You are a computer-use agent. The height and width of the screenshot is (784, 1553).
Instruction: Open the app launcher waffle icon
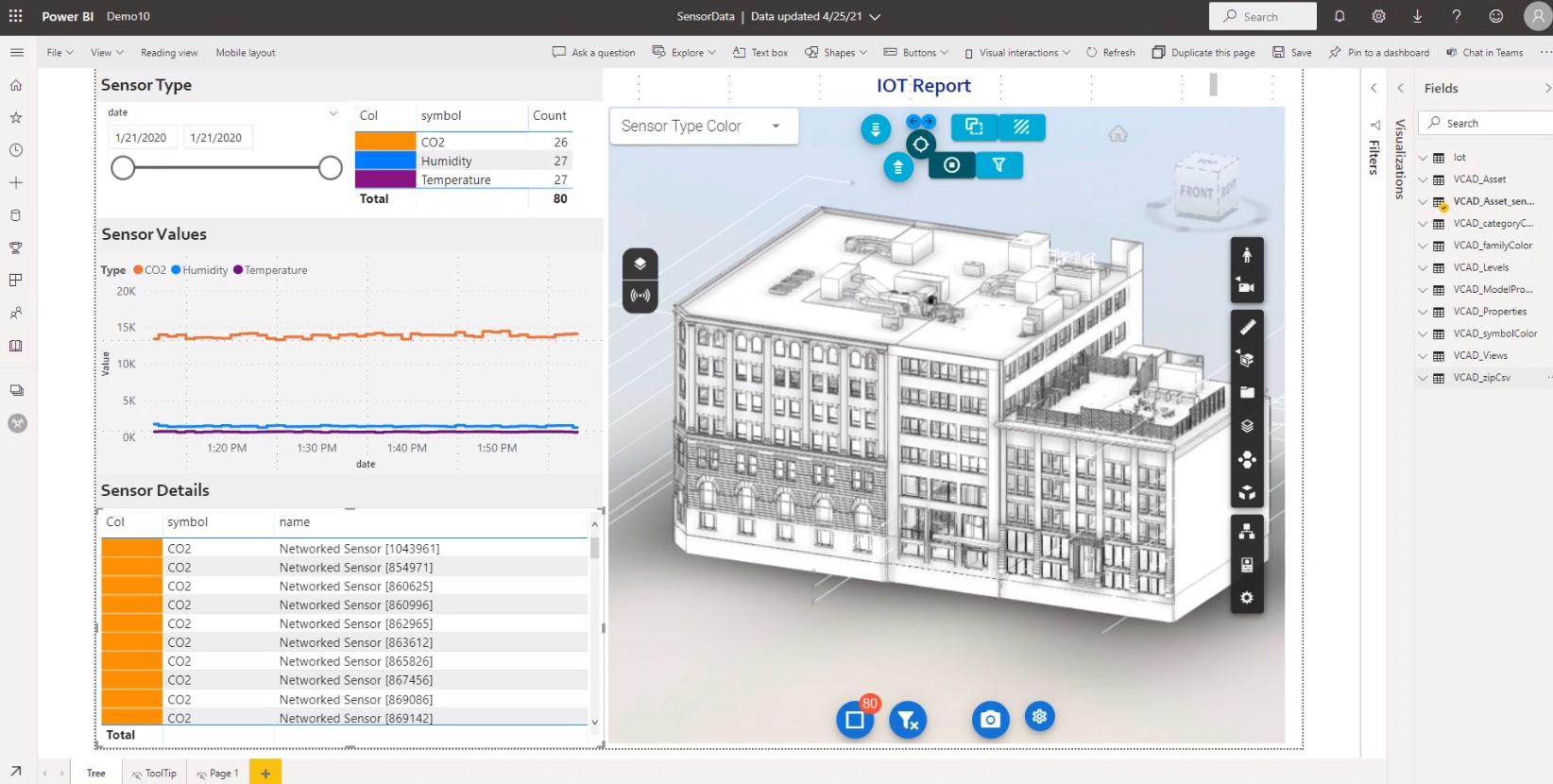coord(15,16)
